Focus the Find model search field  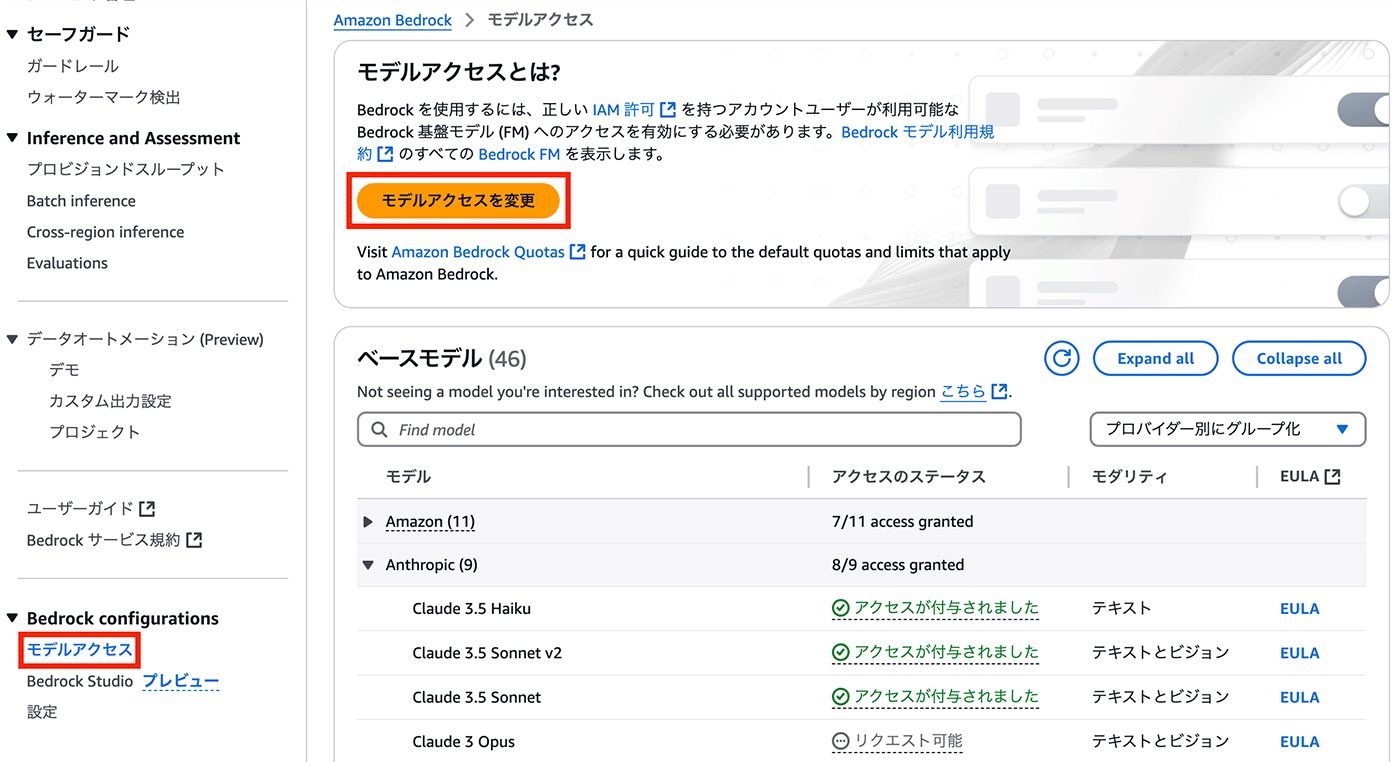click(689, 429)
